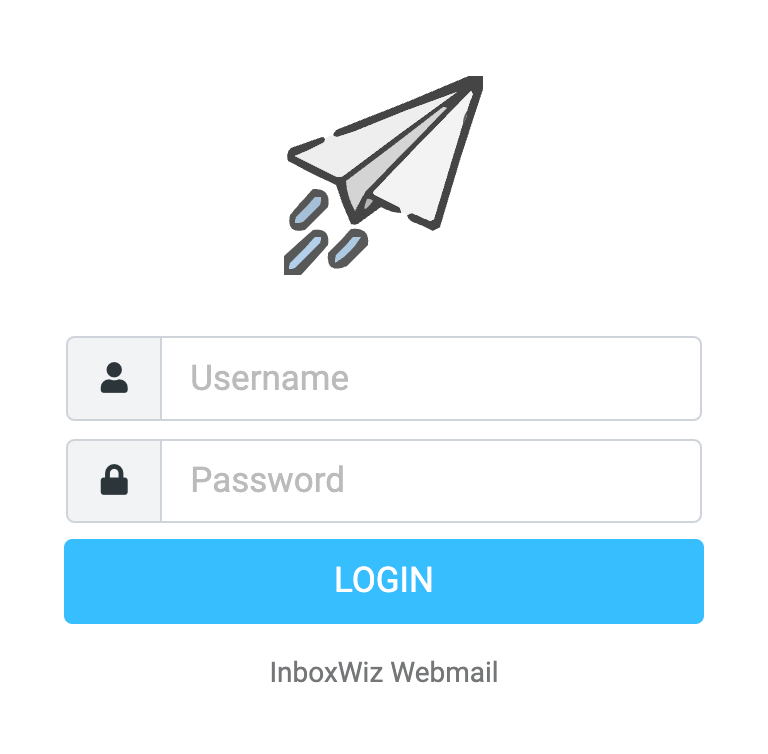
Task: Click the gray box beside Username
Action: [114, 378]
